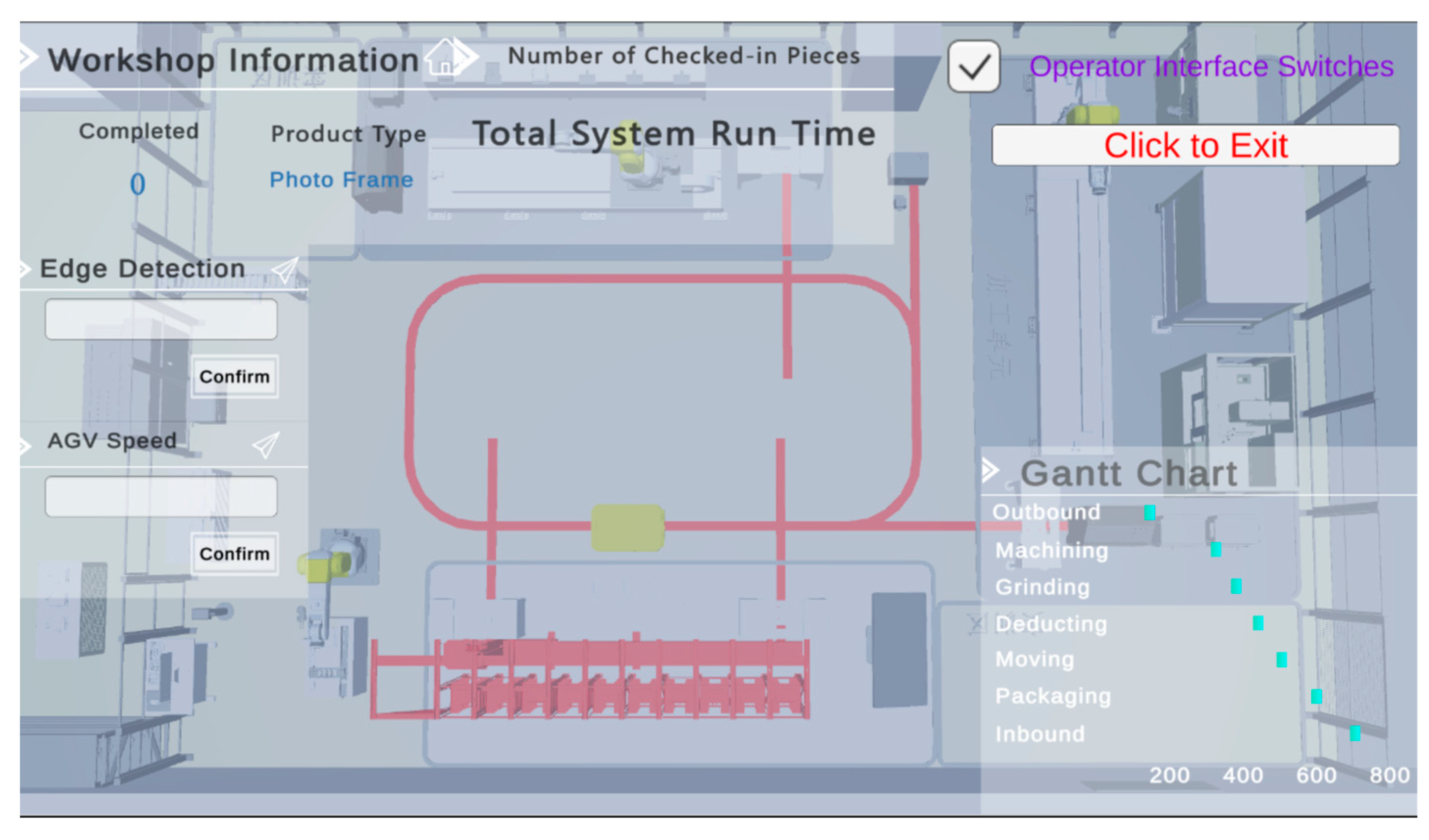Expand the Gantt Chart panel arrow
Viewport: 1429px width, 840px height.
[x=990, y=470]
